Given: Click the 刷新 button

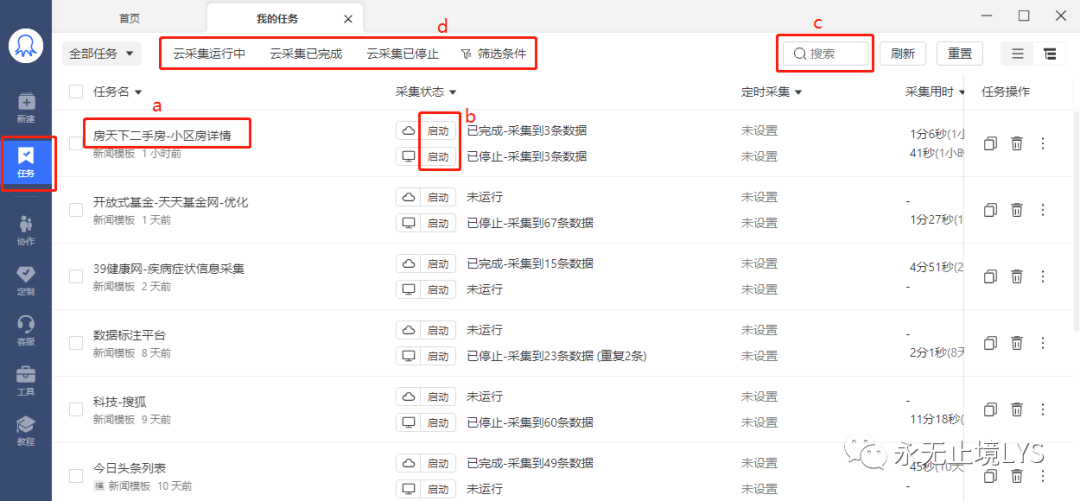Looking at the screenshot, I should click(902, 54).
